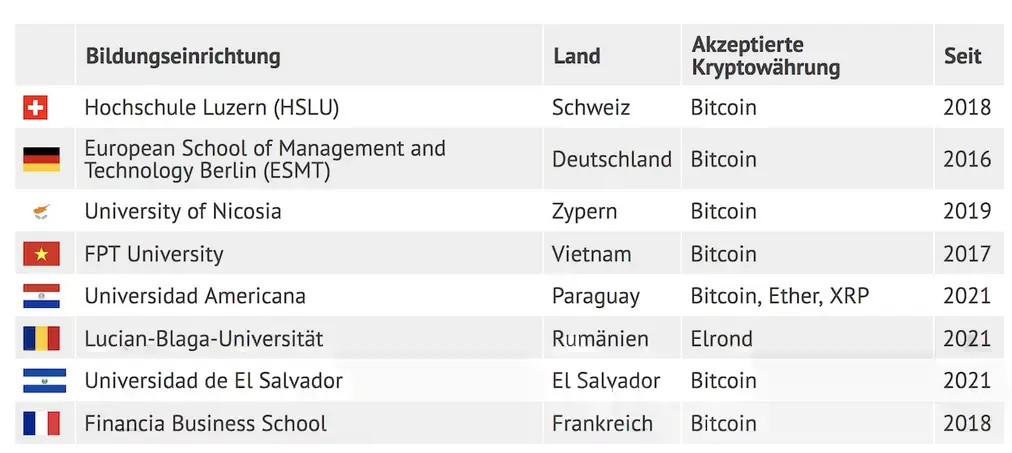Click the Akzeptierte Kryptowährung column header
1012x453 pixels.
pos(765,56)
